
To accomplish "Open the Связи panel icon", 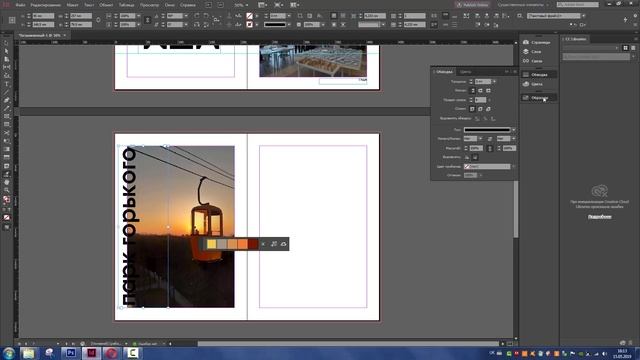I will pyautogui.click(x=526, y=61).
